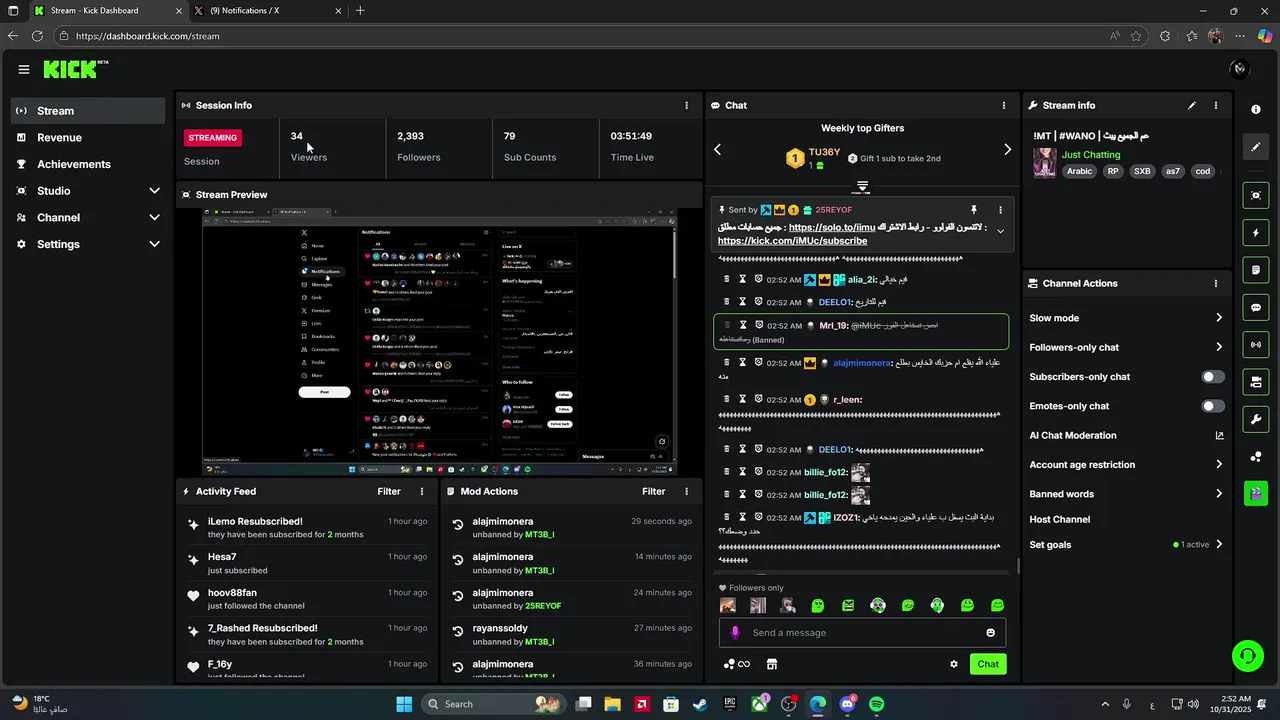The width and height of the screenshot is (1280, 720).
Task: Show next weekly top gifter
Action: 1007,150
